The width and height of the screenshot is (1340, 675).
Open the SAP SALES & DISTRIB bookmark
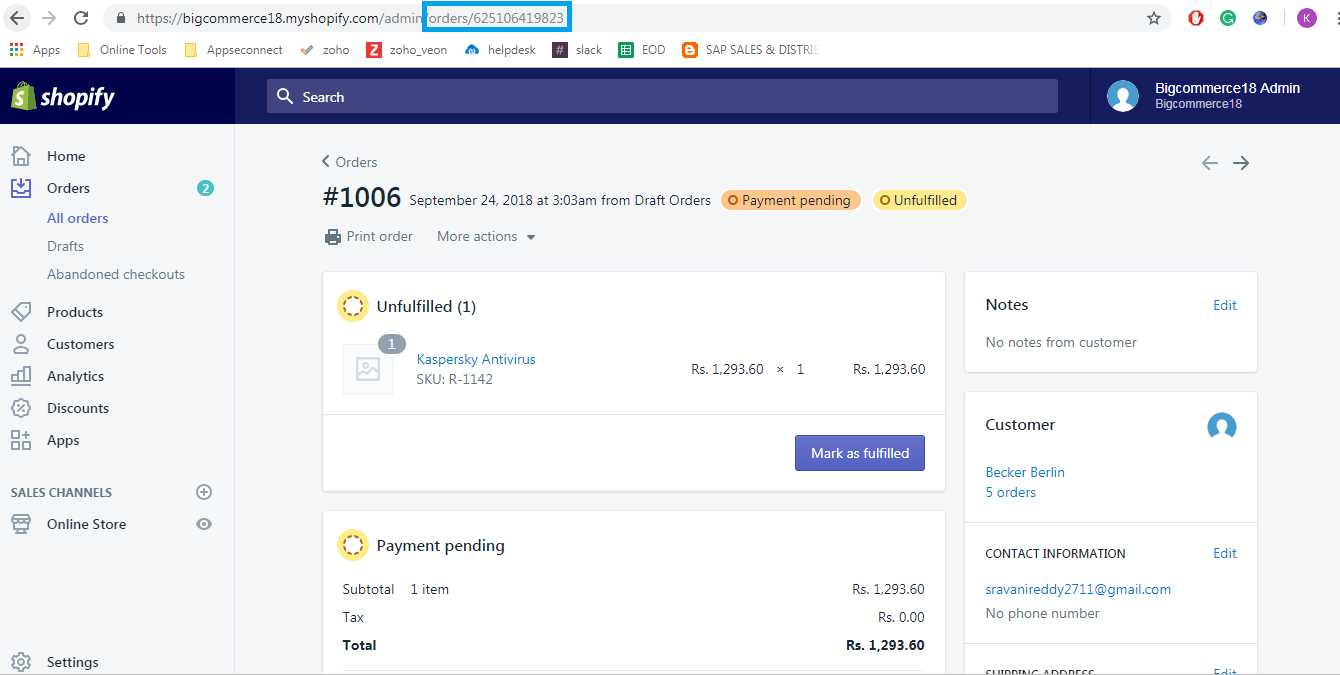pyautogui.click(x=750, y=49)
